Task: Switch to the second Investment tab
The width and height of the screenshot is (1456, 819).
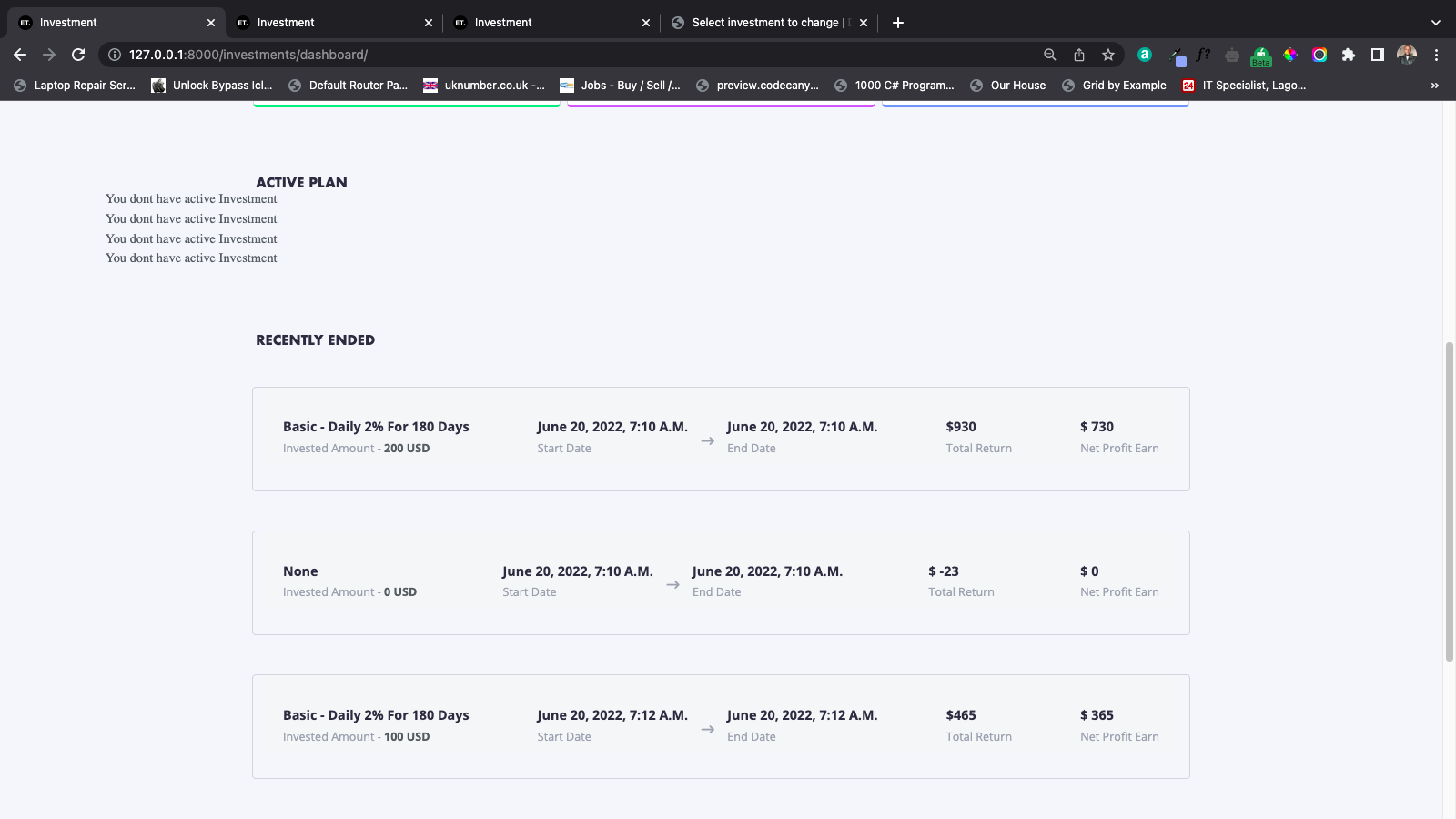Action: (x=334, y=23)
